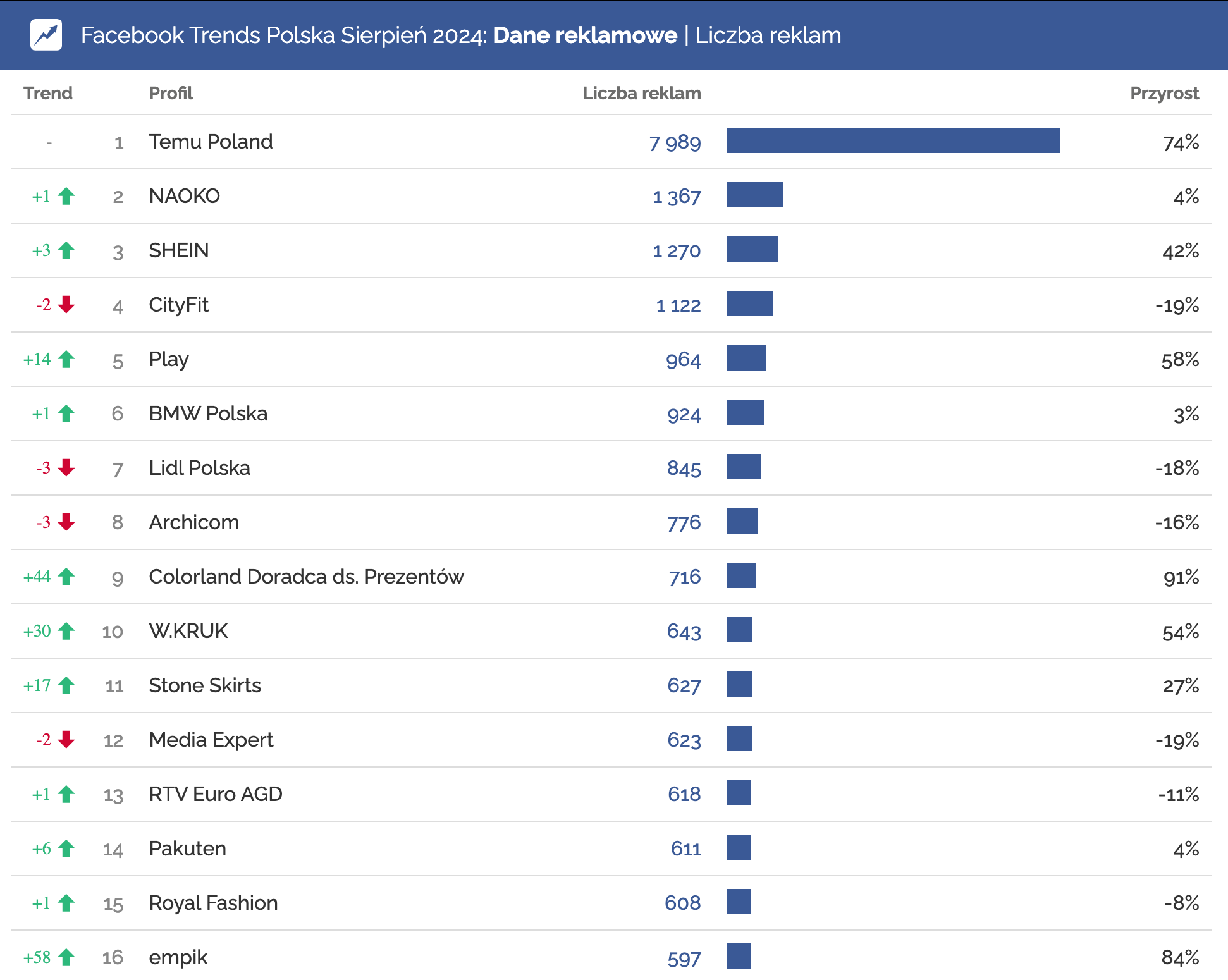Select the RTV Euro AGD profile name

pyautogui.click(x=215, y=794)
